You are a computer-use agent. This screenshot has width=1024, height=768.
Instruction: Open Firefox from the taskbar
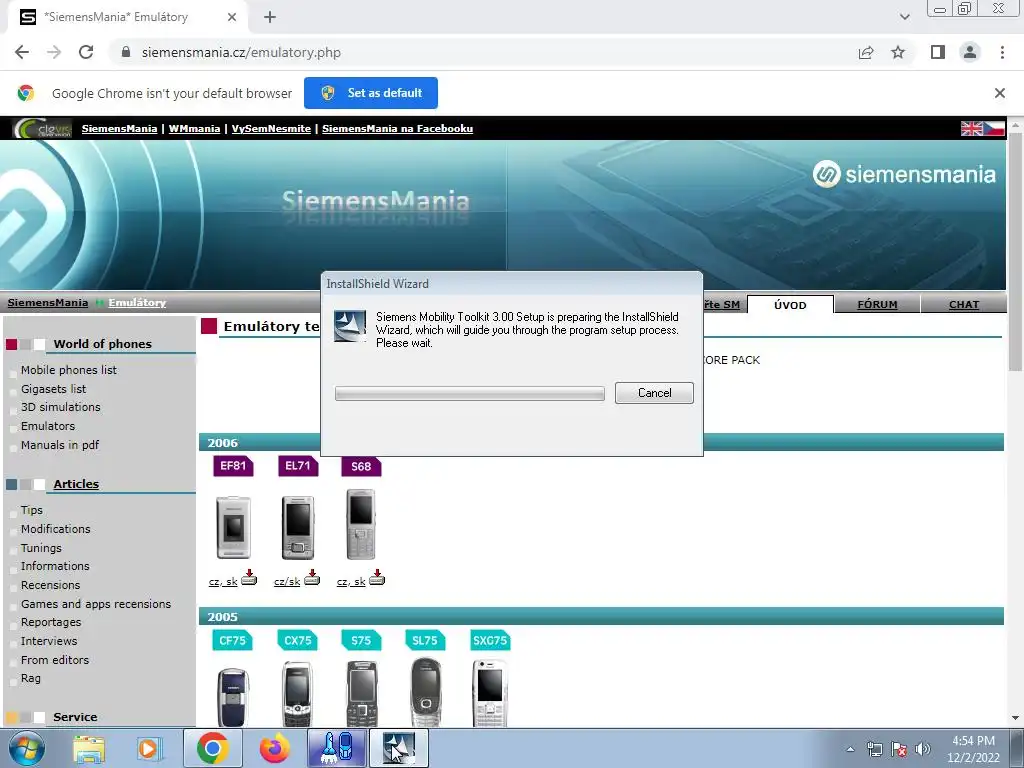[274, 748]
